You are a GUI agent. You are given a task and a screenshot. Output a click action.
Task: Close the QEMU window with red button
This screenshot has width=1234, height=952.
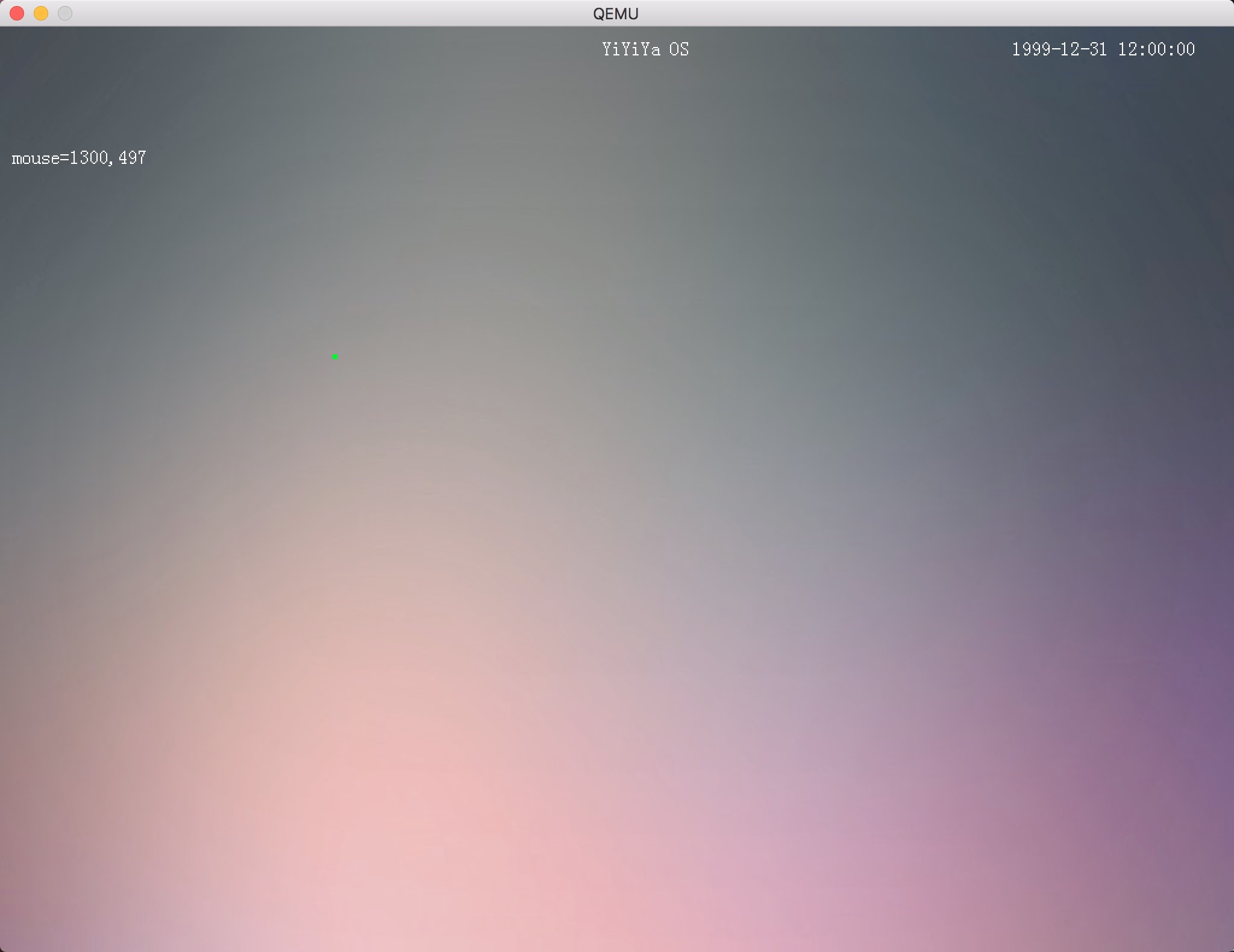[x=17, y=13]
